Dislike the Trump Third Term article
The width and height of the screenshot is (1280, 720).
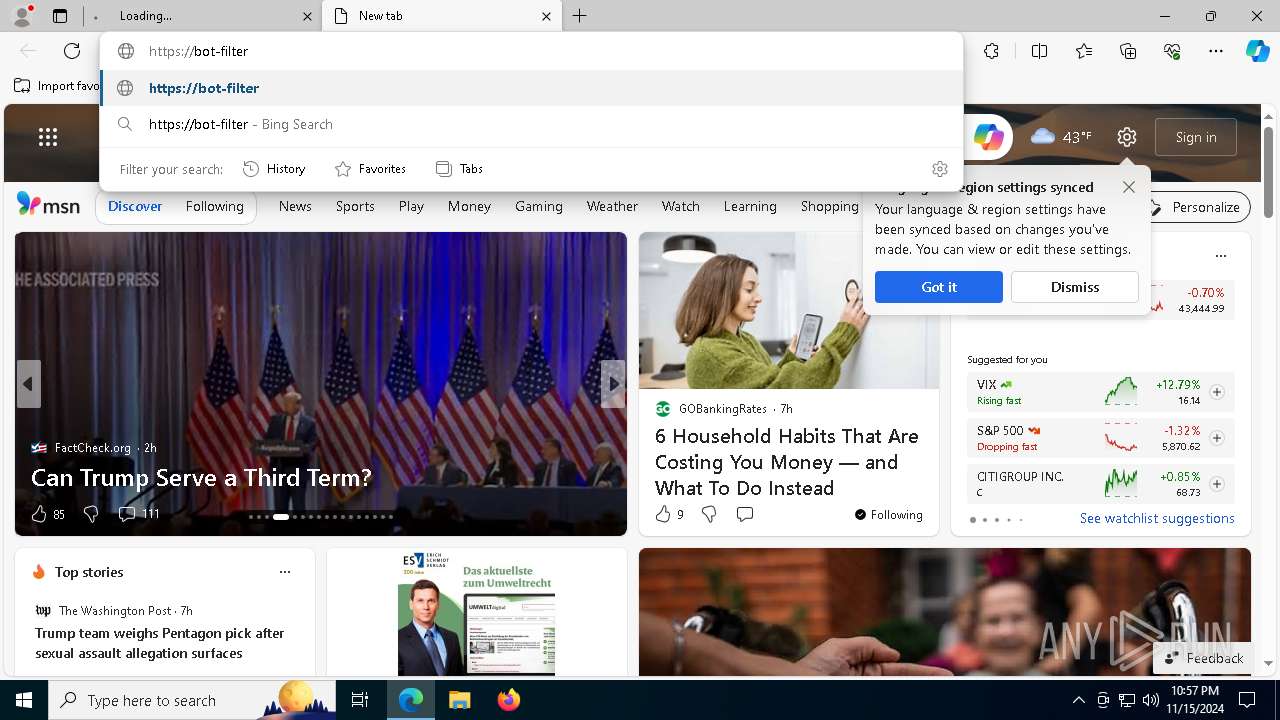(91, 514)
